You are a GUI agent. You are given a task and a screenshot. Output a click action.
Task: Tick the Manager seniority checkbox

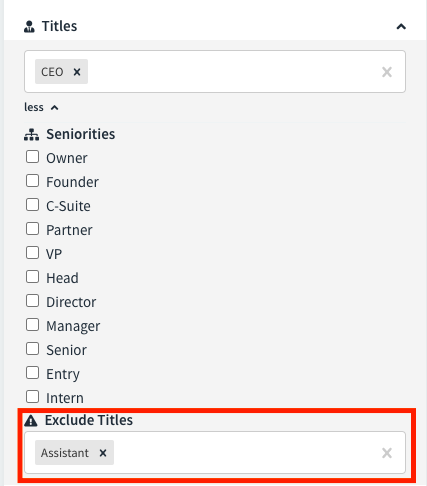32,325
